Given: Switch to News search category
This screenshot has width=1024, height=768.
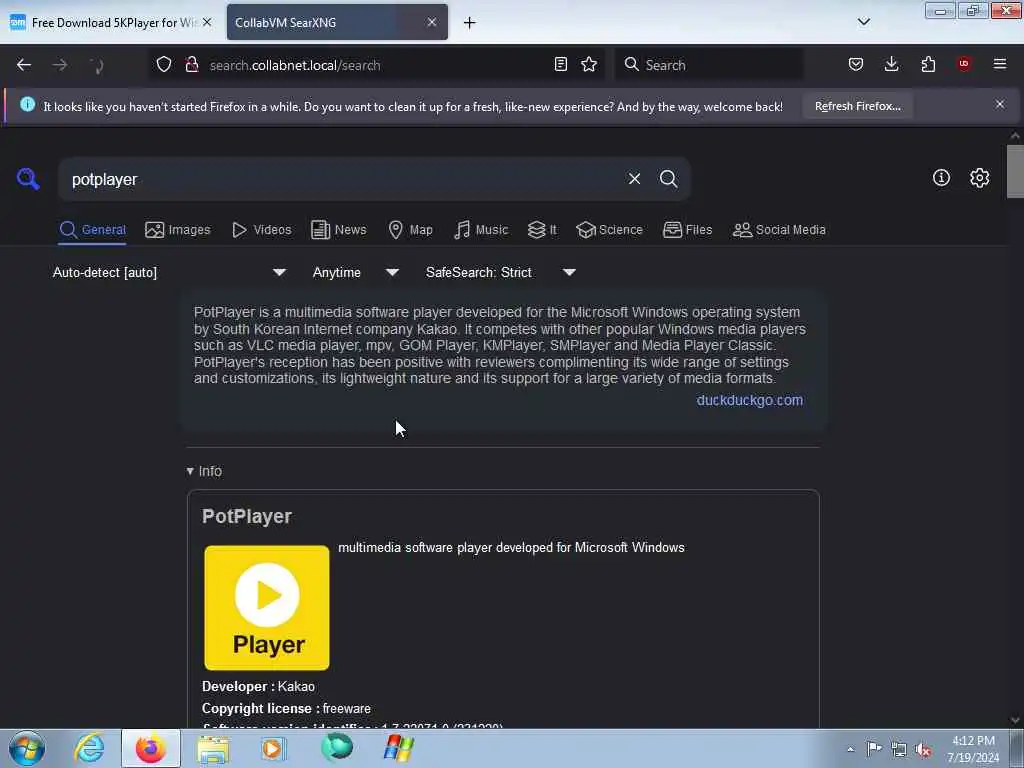Looking at the screenshot, I should click(339, 230).
